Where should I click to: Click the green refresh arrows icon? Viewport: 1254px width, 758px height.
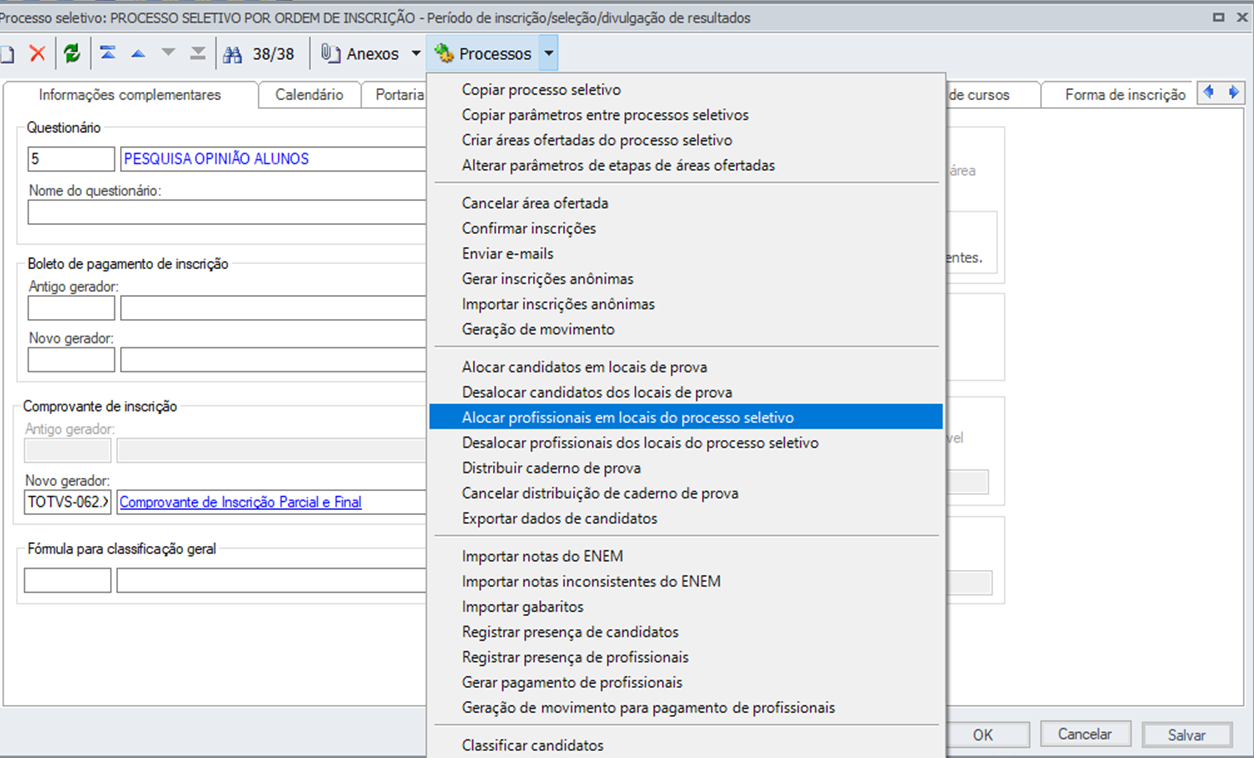tap(72, 54)
